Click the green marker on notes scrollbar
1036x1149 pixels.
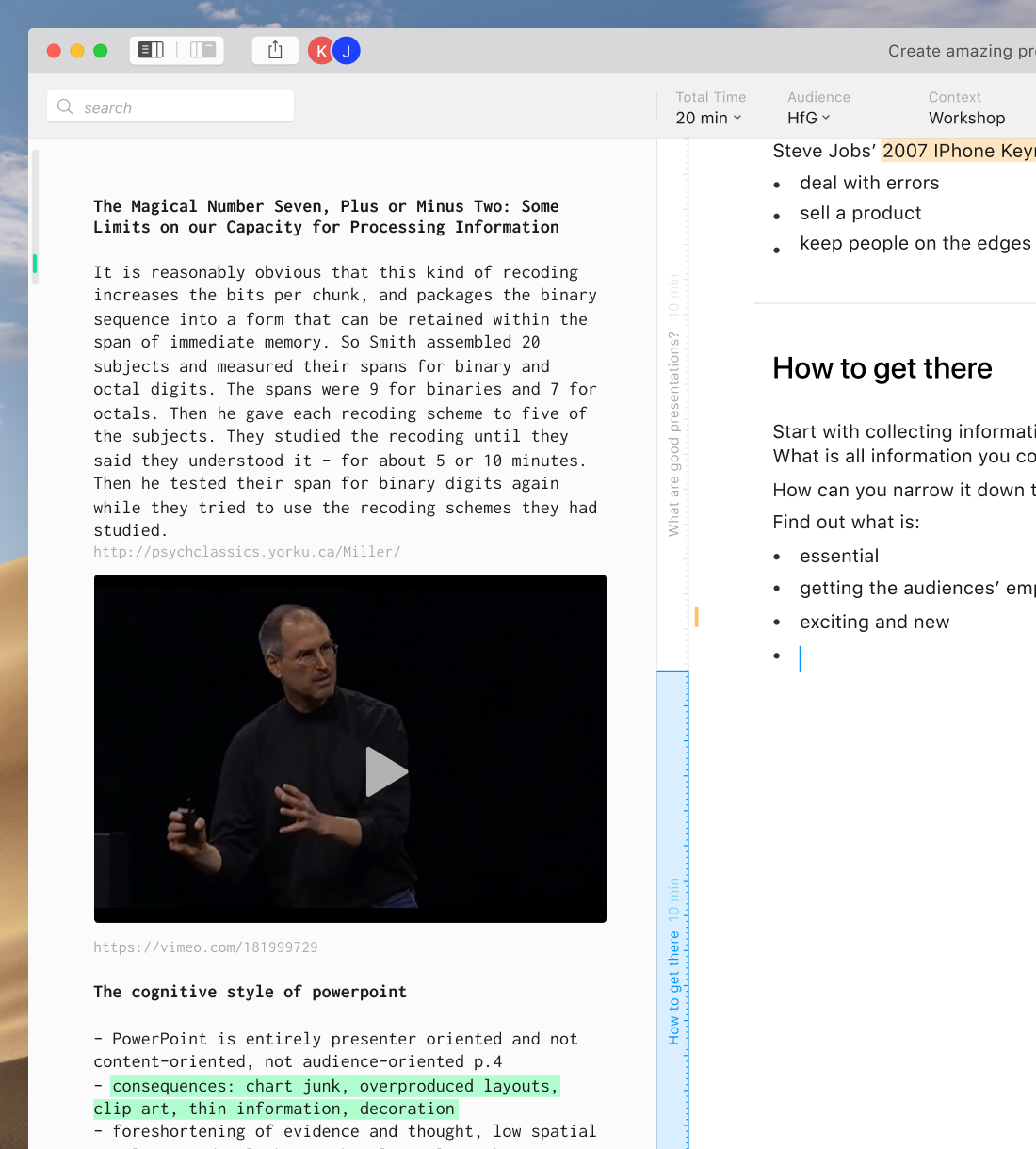[x=35, y=263]
